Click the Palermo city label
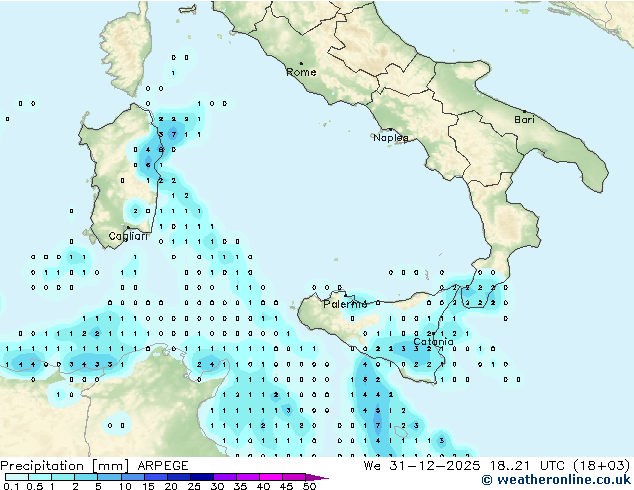The image size is (634, 490). [345, 304]
